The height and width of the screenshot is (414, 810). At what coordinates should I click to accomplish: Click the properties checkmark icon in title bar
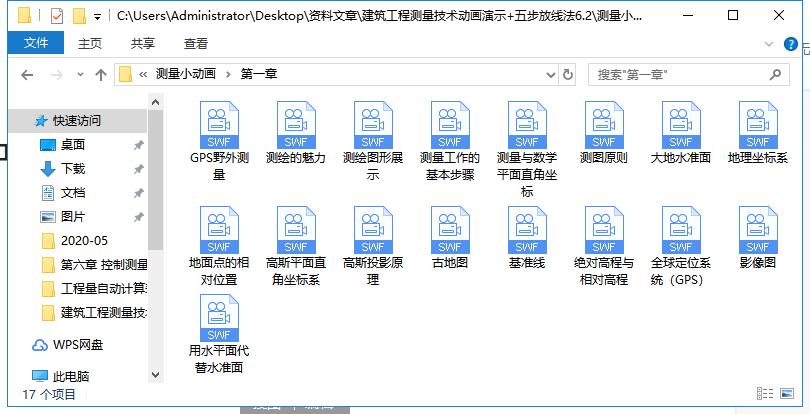[56, 16]
